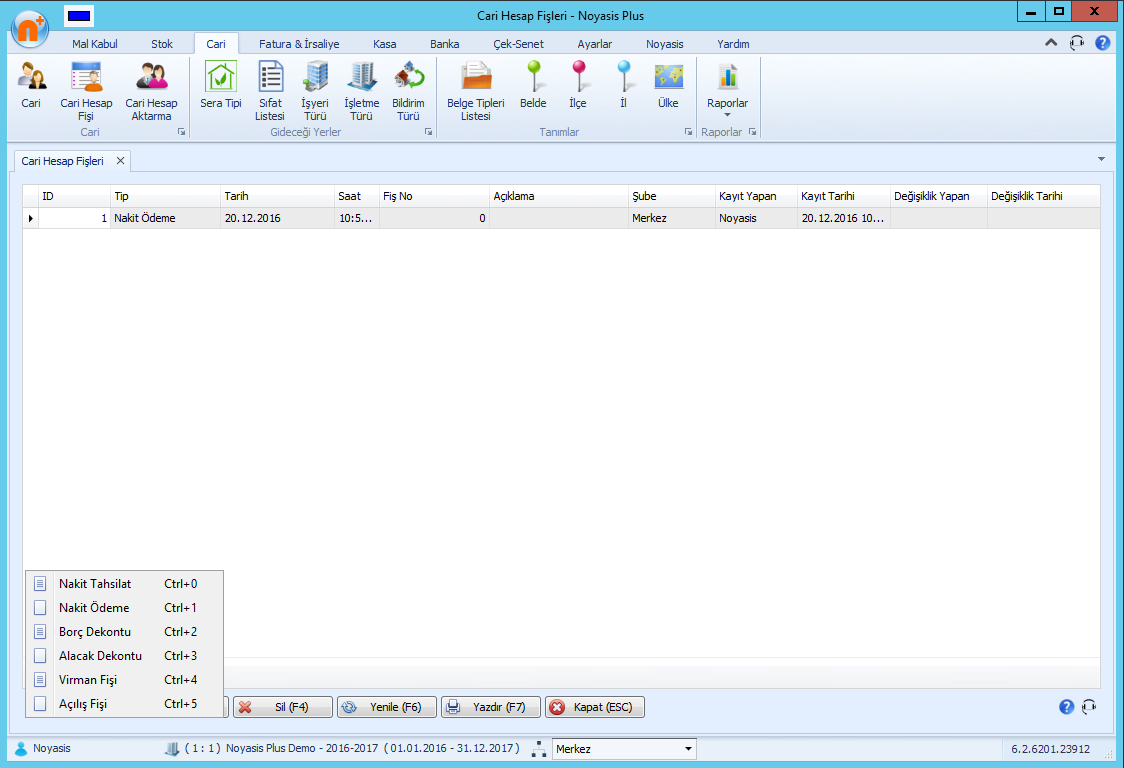This screenshot has height=768, width=1124.
Task: Open the Raporlar dropdown
Action: [x=728, y=90]
